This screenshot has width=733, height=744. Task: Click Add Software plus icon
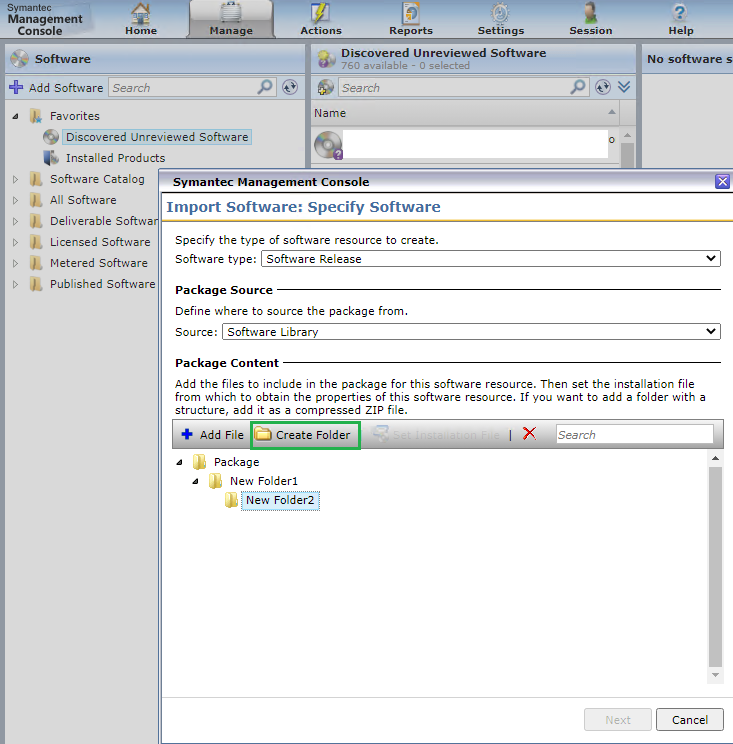click(x=16, y=87)
